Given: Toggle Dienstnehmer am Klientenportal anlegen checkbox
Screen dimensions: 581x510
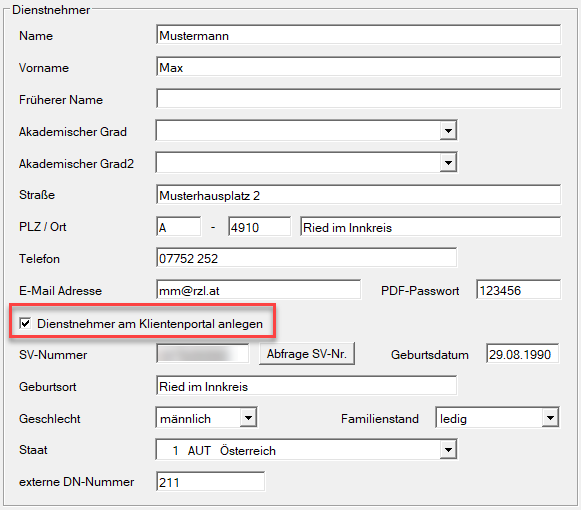Looking at the screenshot, I should point(25,323).
